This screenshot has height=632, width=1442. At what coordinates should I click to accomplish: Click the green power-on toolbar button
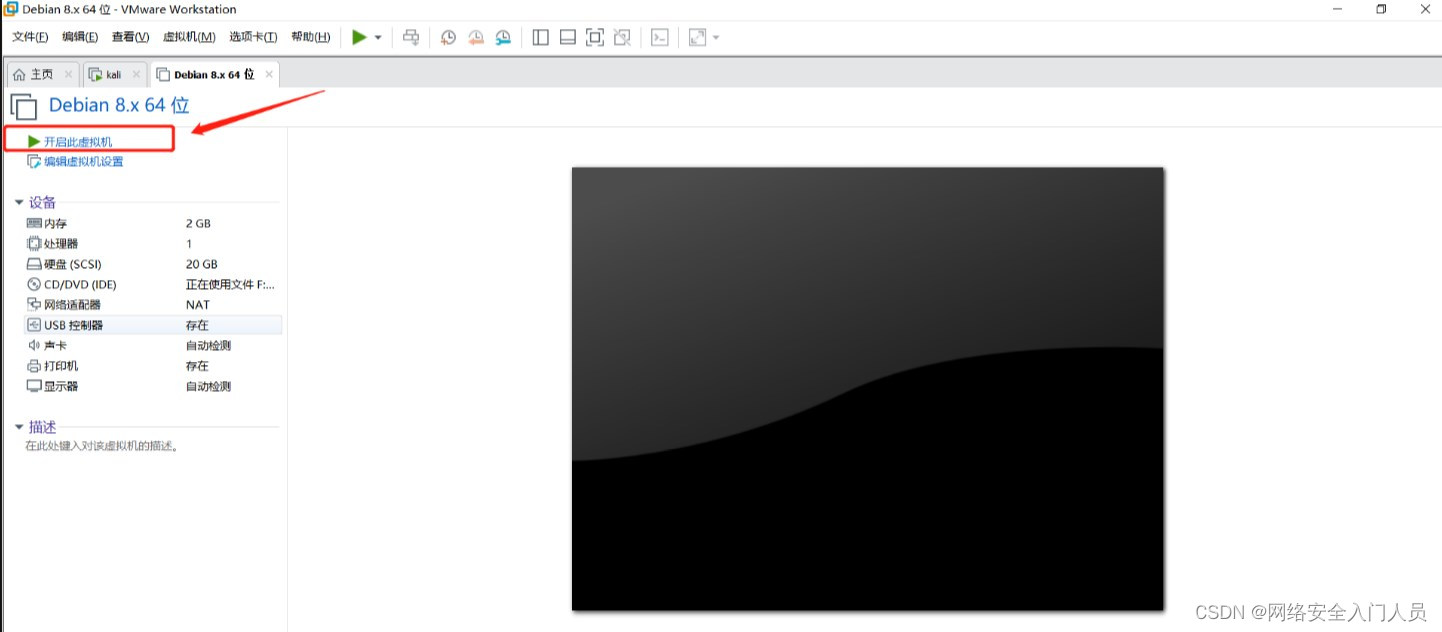click(x=359, y=37)
